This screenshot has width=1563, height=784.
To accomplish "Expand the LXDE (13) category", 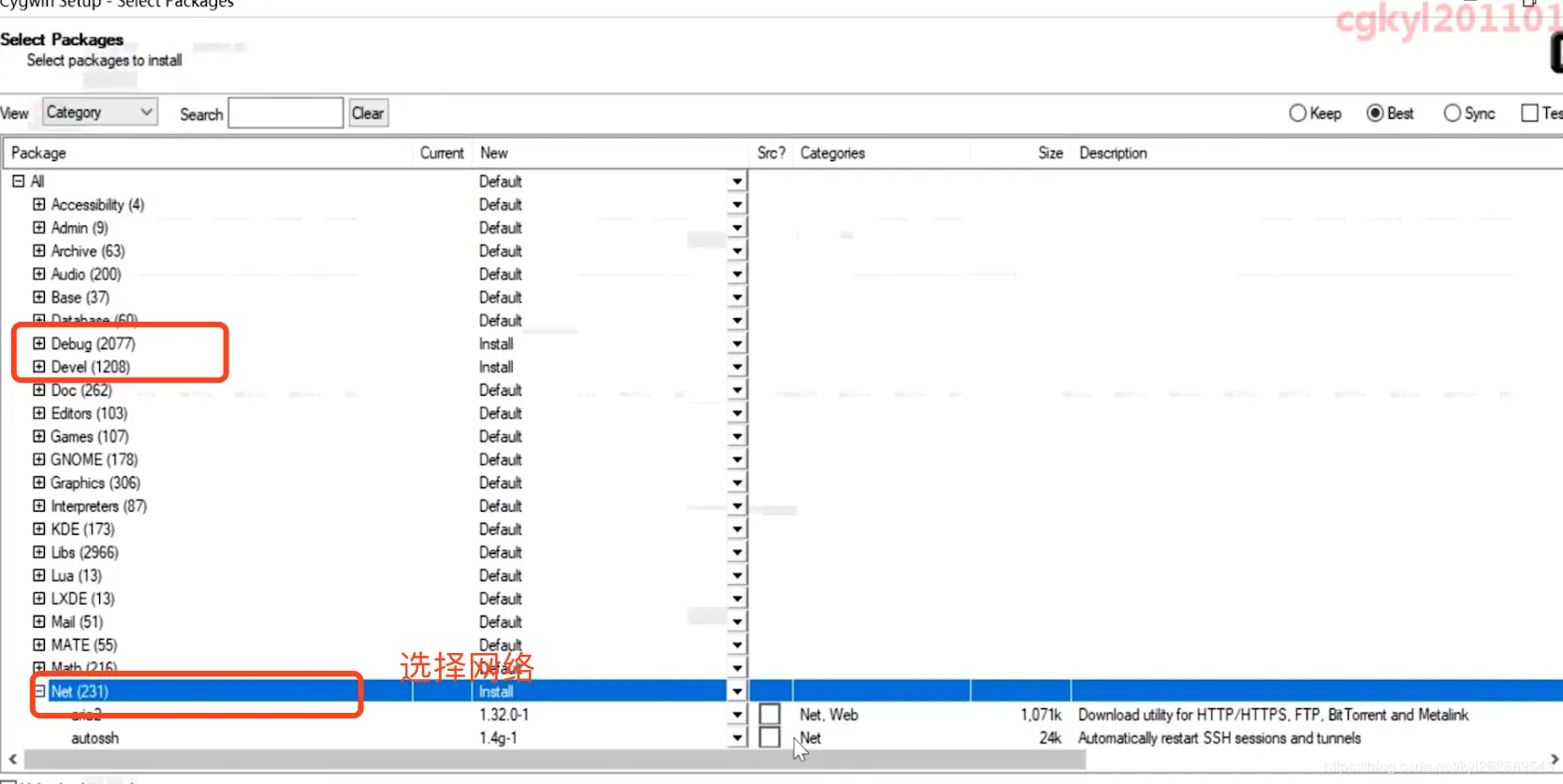I will pyautogui.click(x=38, y=599).
